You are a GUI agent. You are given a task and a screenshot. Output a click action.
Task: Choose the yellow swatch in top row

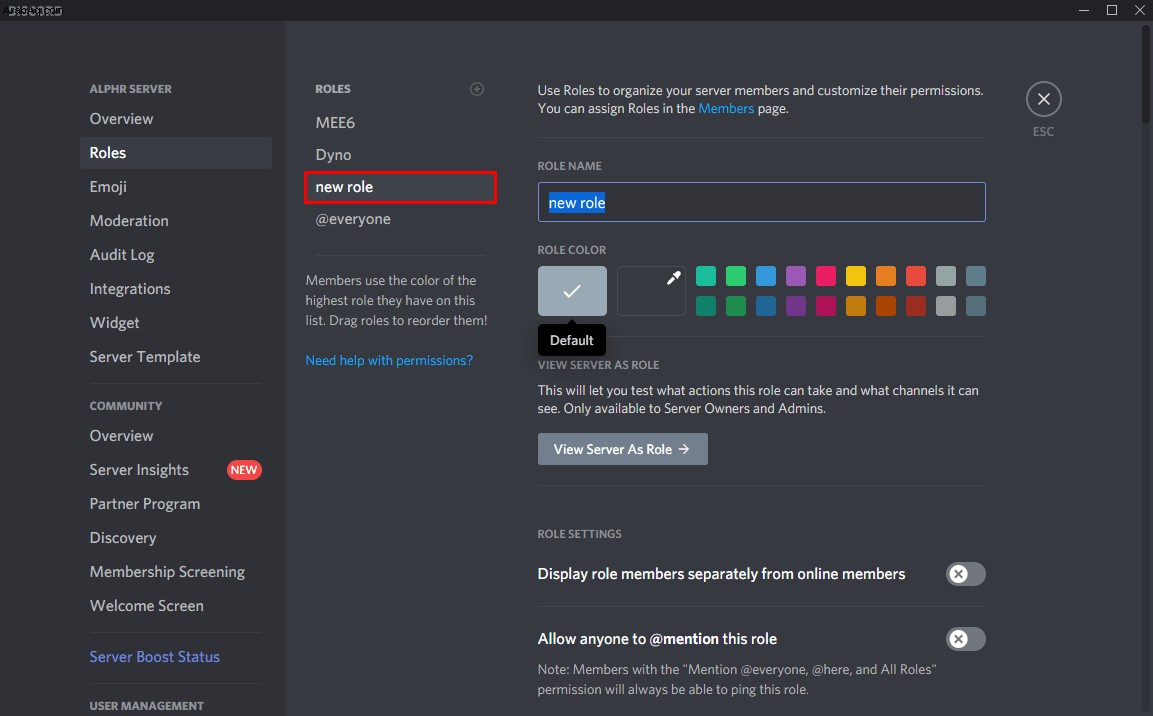point(856,276)
